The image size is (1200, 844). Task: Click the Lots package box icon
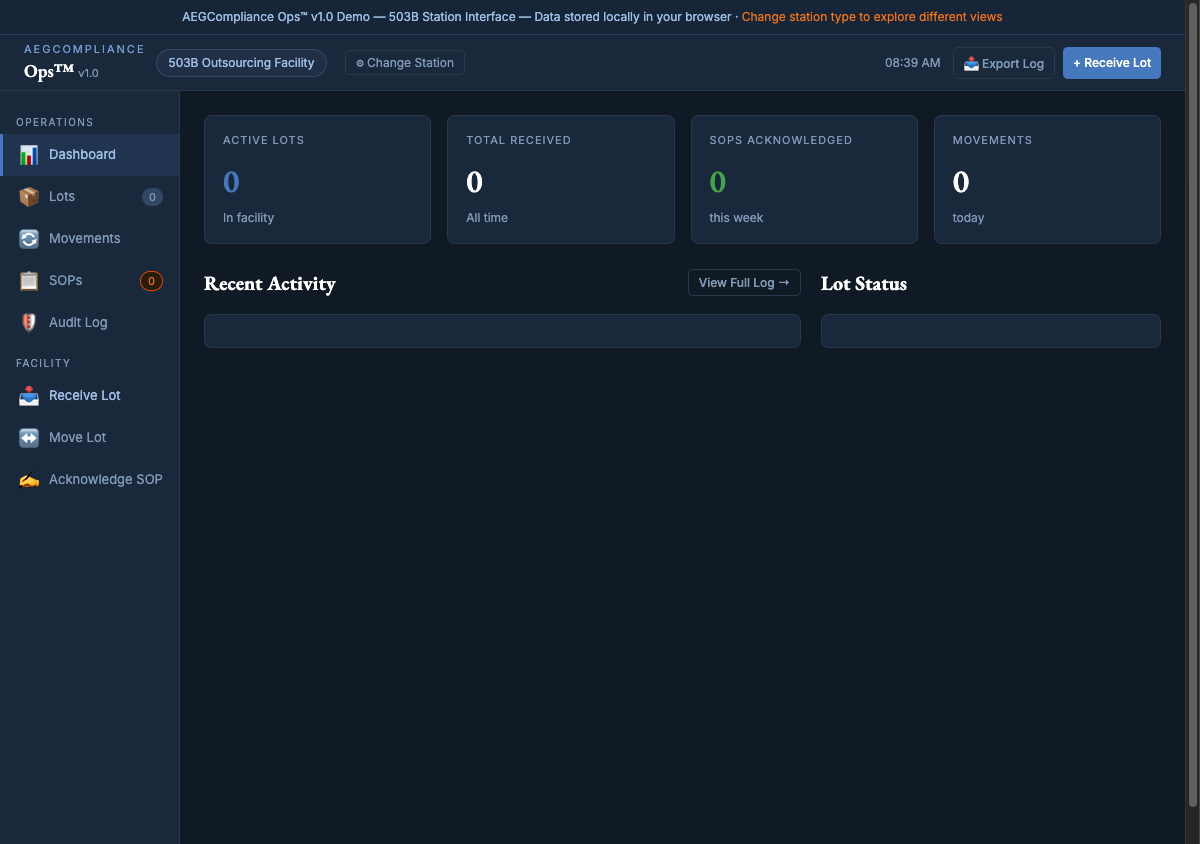[29, 197]
